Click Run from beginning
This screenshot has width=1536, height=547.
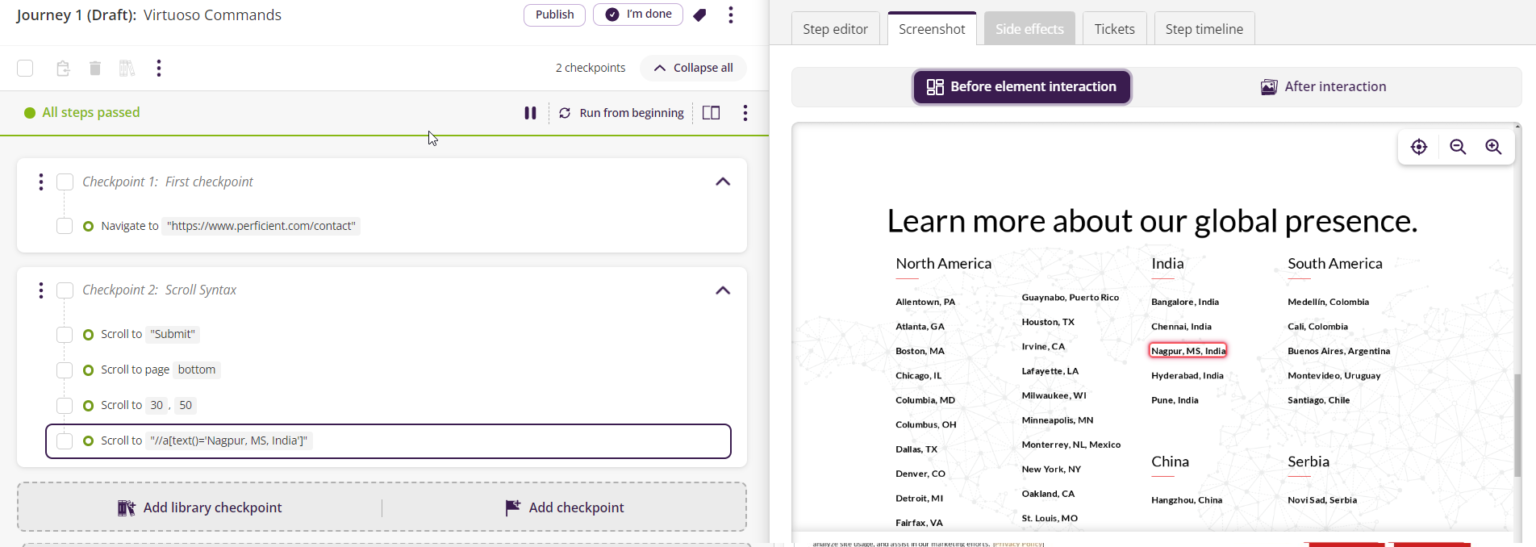621,113
